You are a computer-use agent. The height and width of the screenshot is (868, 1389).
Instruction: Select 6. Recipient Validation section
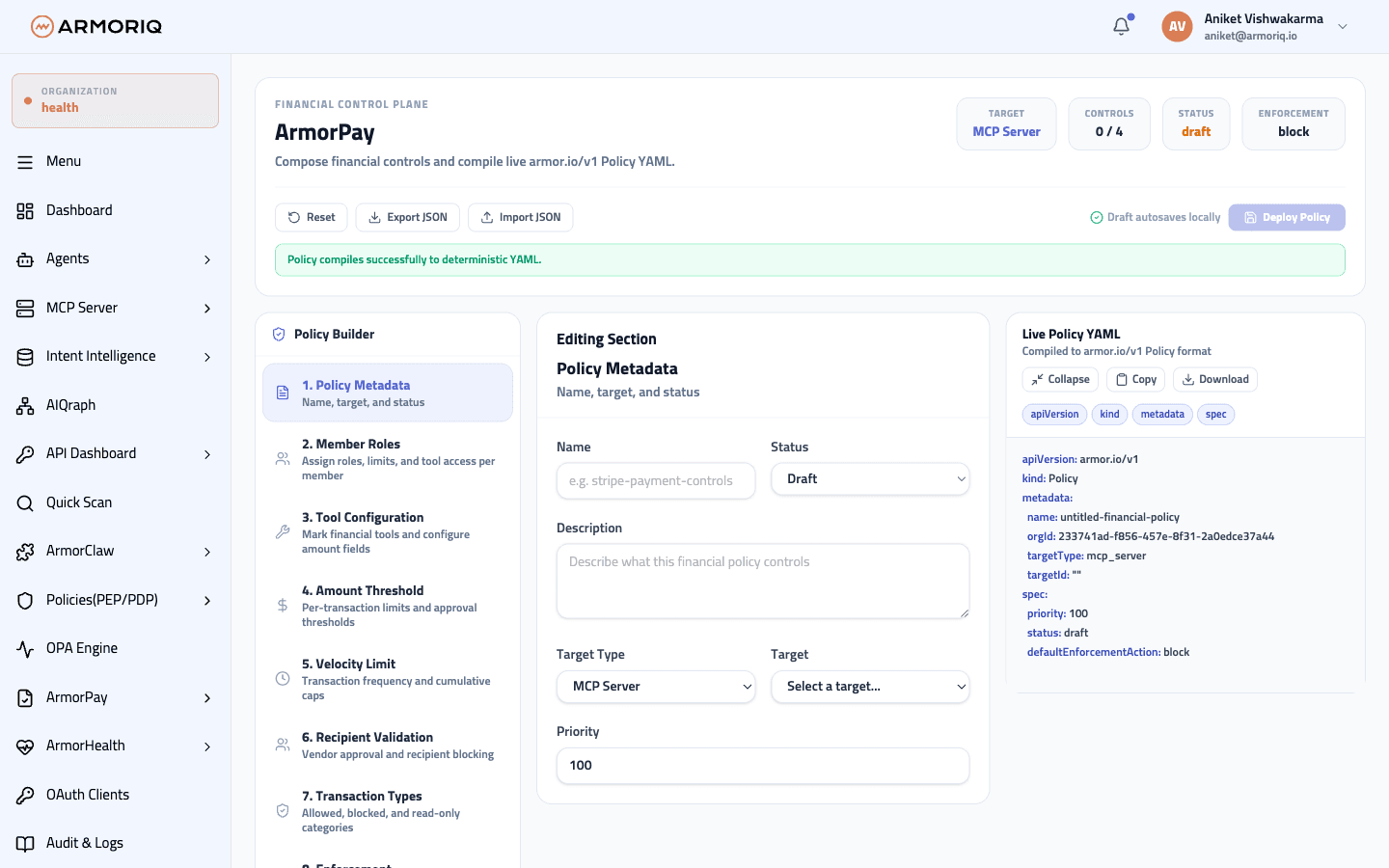click(388, 745)
